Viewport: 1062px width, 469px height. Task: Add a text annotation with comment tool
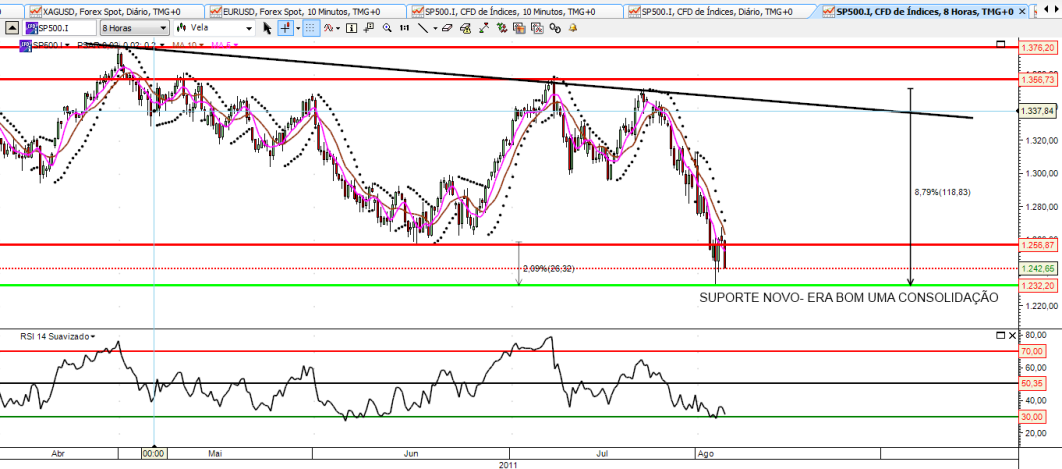(368, 28)
